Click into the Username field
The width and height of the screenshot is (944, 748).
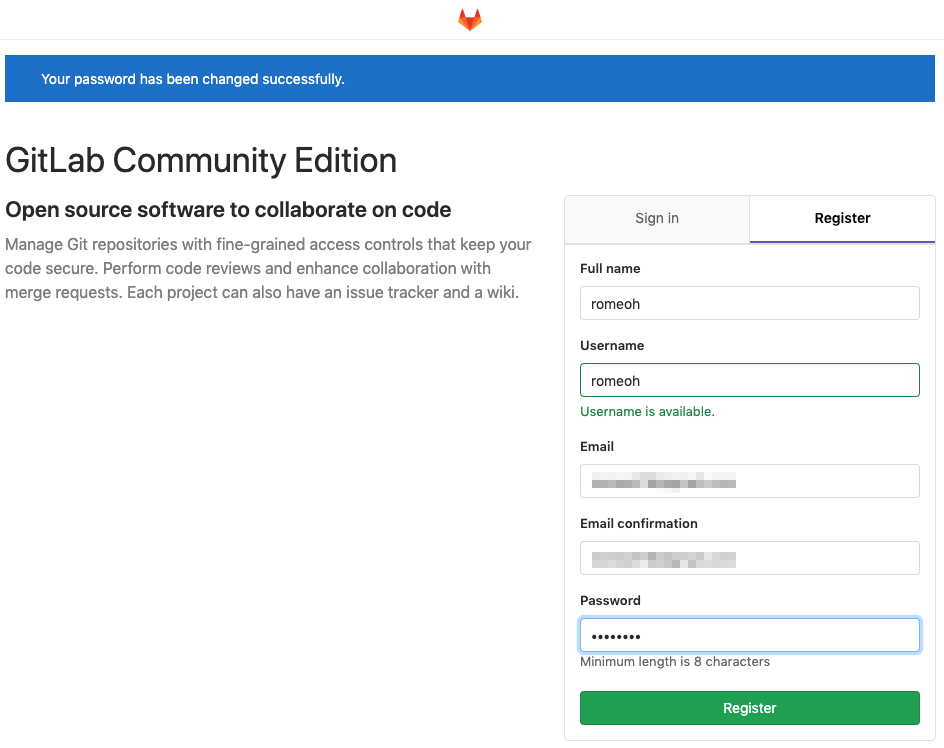click(x=750, y=380)
